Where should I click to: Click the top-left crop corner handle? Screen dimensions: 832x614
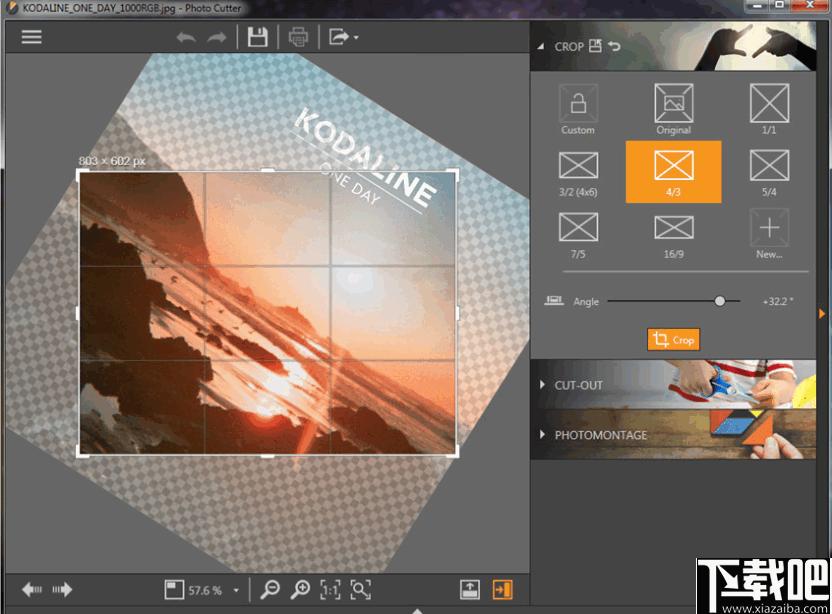[x=80, y=172]
